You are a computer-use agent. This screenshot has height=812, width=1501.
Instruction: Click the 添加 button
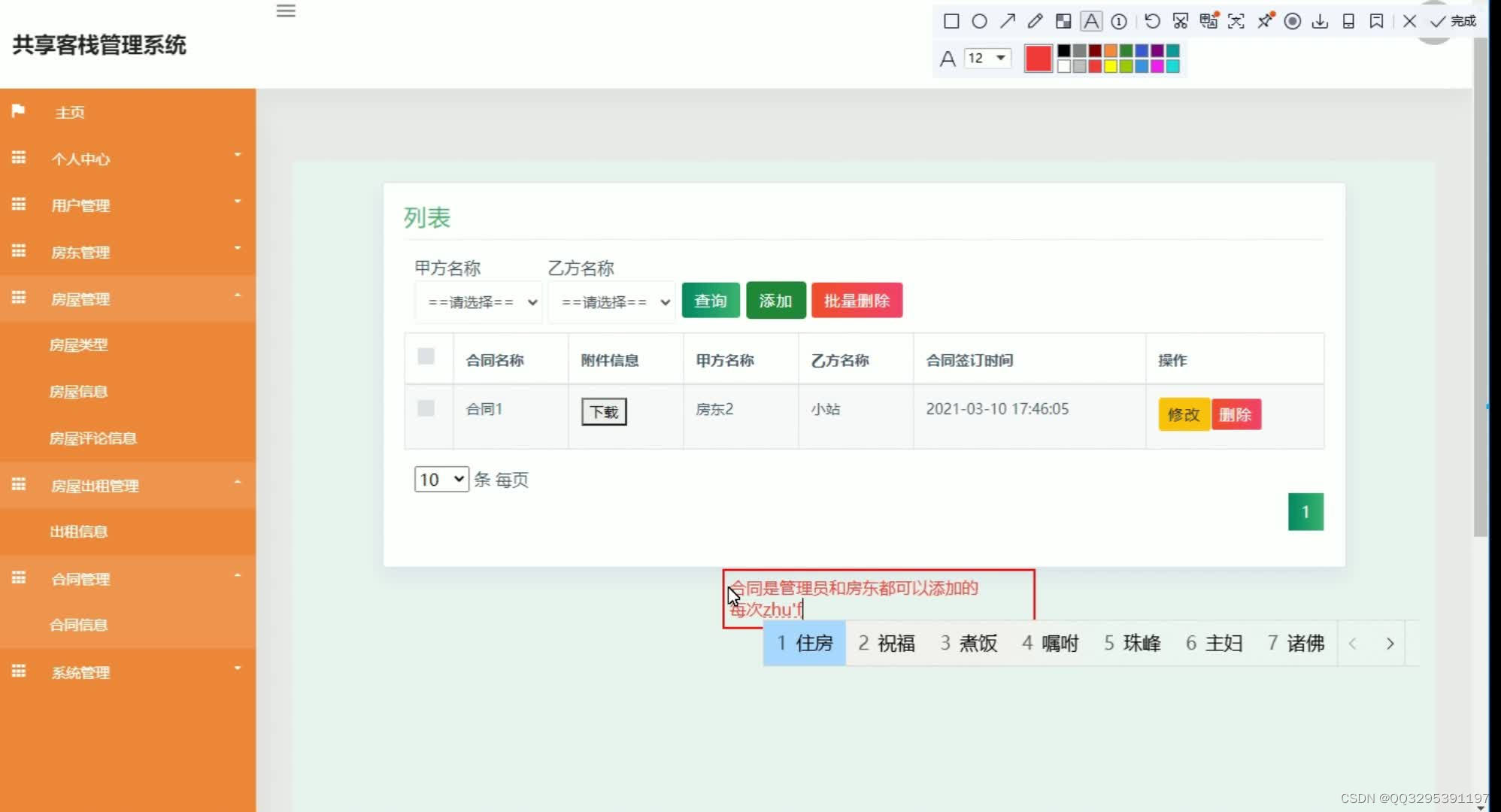(776, 301)
